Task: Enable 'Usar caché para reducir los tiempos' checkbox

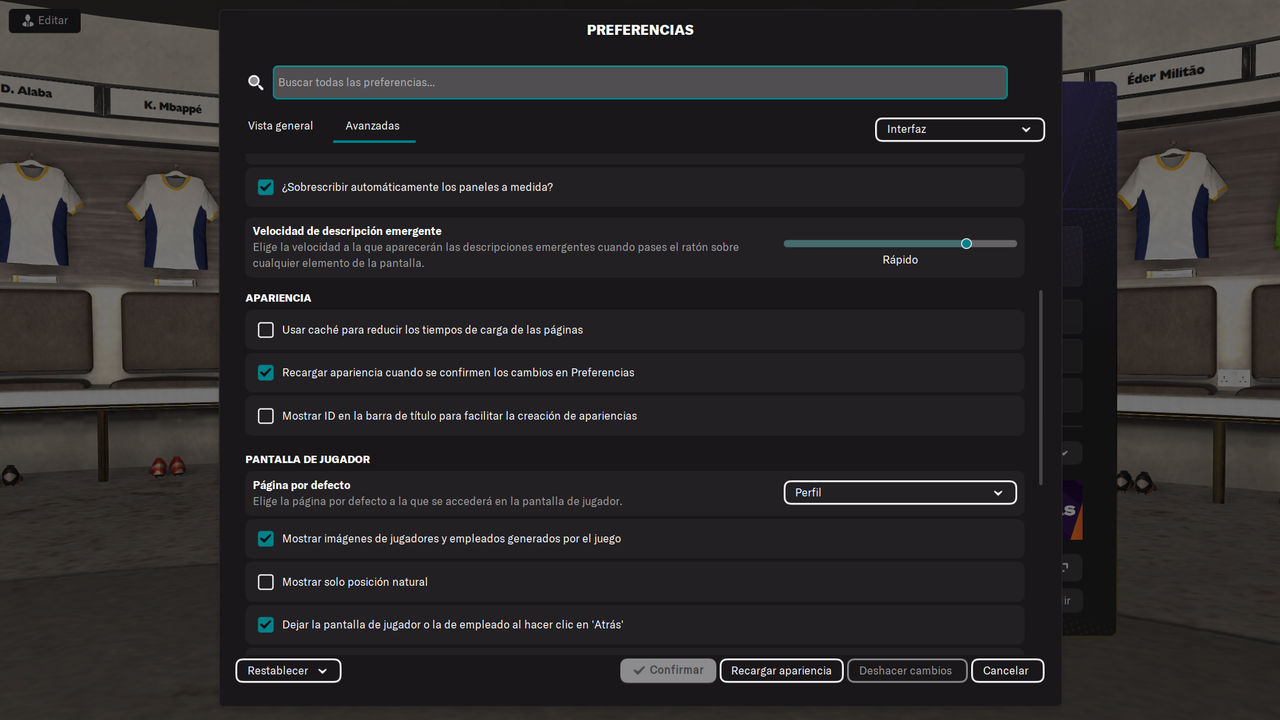Action: [266, 330]
